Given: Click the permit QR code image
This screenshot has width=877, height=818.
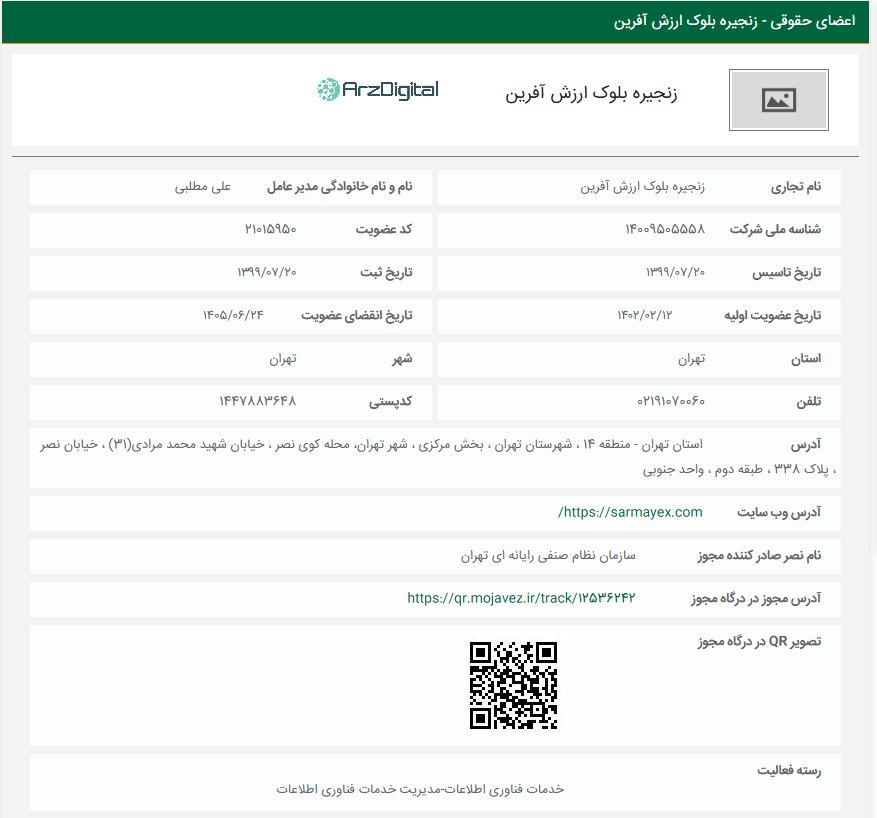Looking at the screenshot, I should pyautogui.click(x=513, y=685).
